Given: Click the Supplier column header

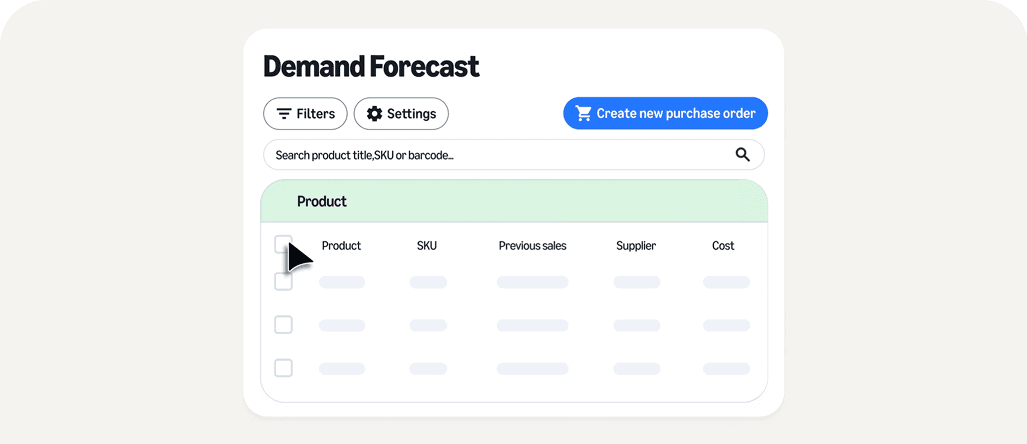Looking at the screenshot, I should pyautogui.click(x=636, y=246).
